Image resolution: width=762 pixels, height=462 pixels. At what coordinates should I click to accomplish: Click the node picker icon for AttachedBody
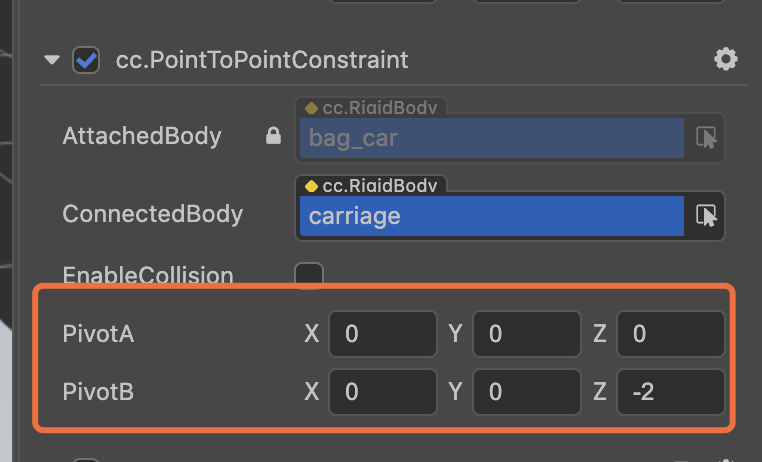click(707, 138)
